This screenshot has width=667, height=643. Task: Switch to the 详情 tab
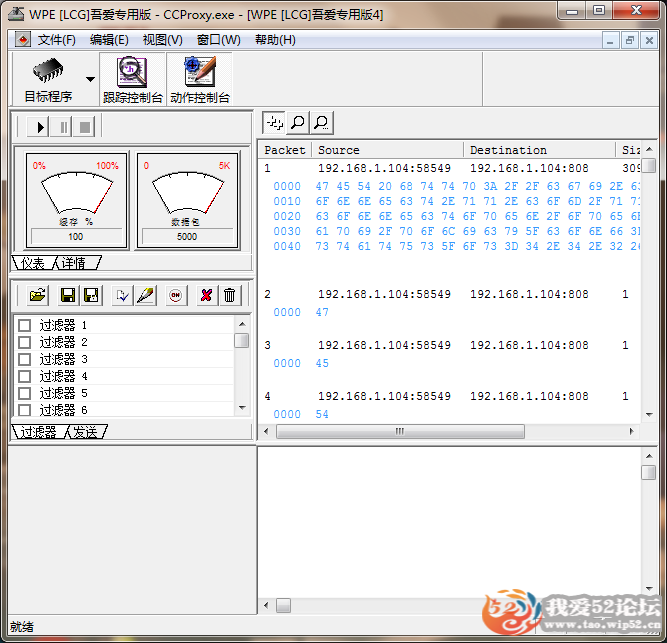click(74, 263)
